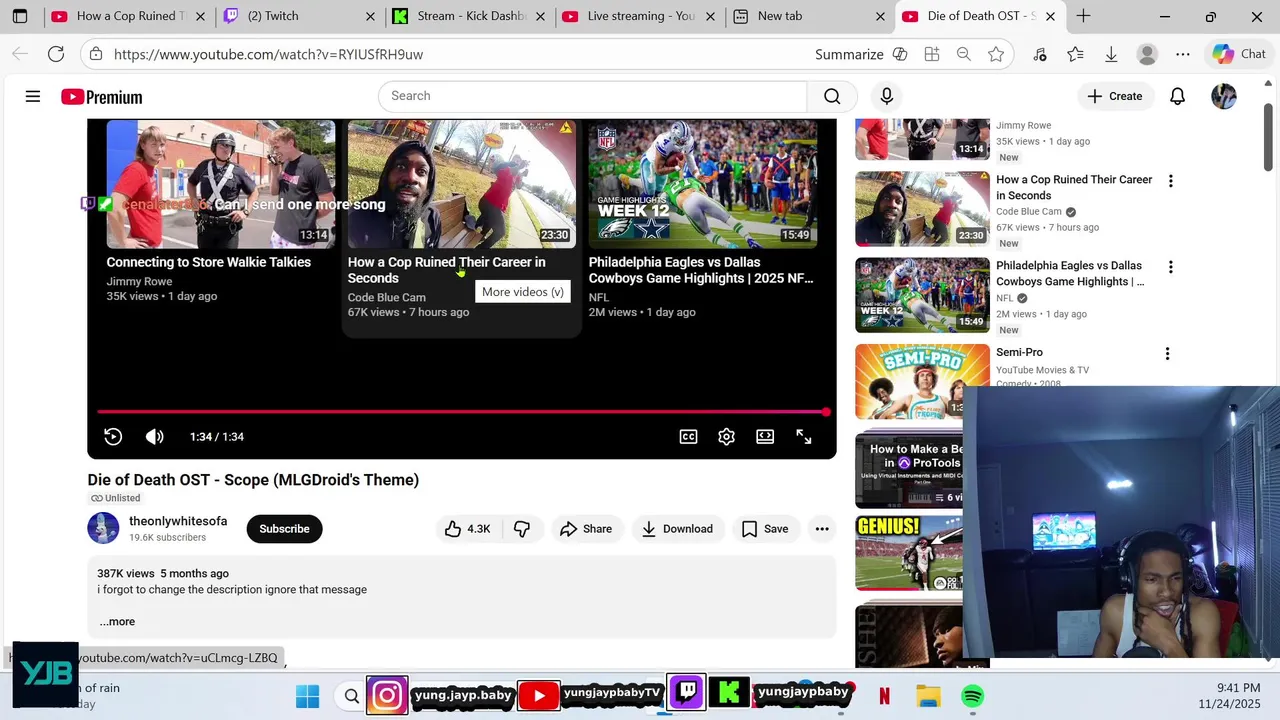The height and width of the screenshot is (720, 1280).
Task: Reload the page
Action: tap(56, 54)
